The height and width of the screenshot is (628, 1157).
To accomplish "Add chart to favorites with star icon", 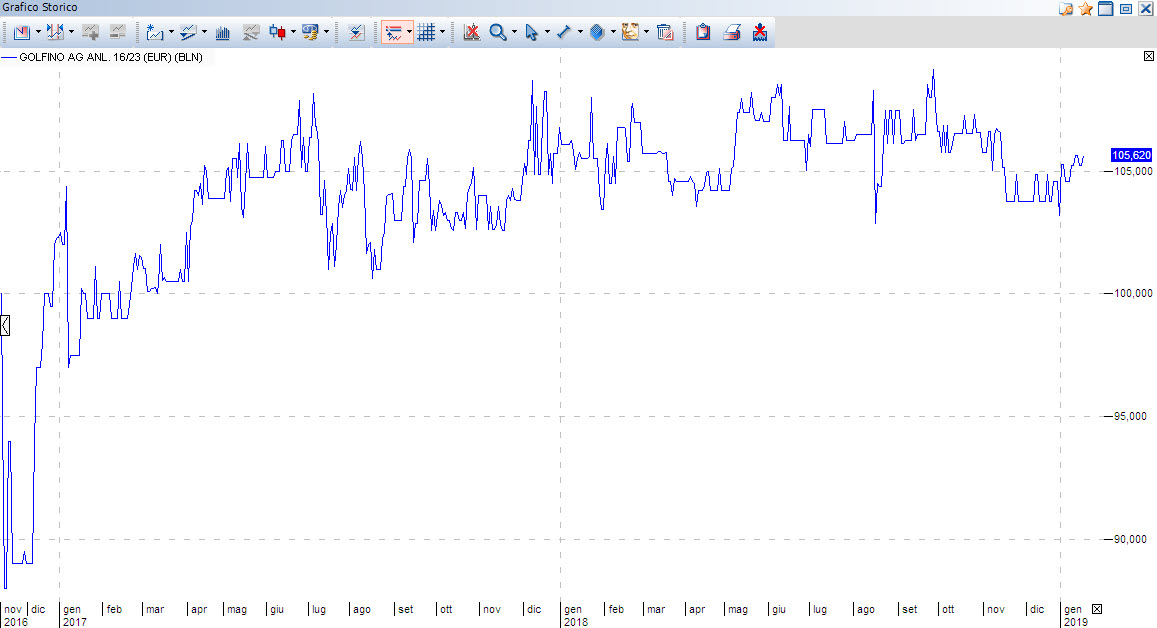I will pos(1085,8).
